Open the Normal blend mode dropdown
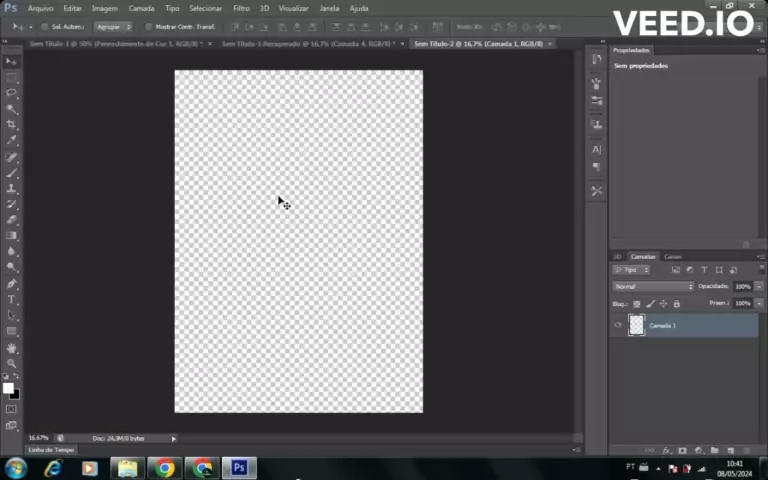This screenshot has height=480, width=768. [653, 286]
